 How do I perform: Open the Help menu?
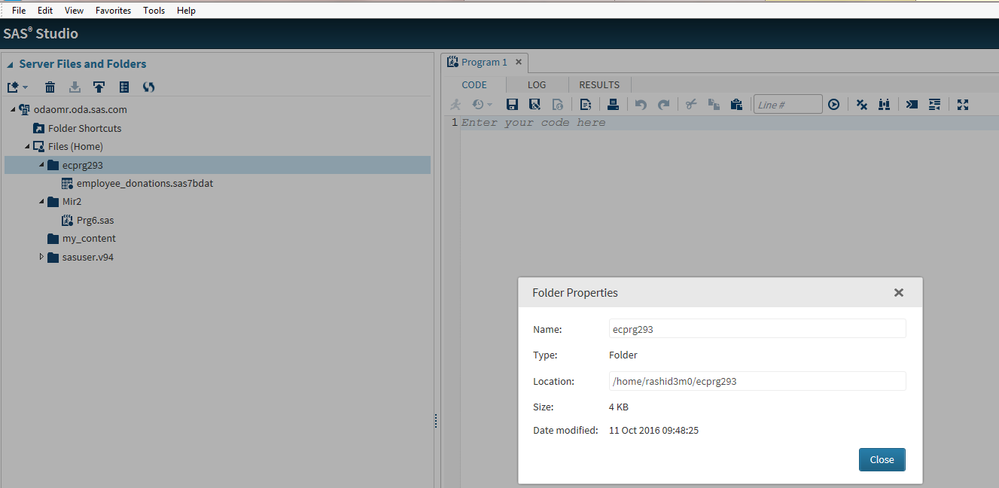[186, 10]
